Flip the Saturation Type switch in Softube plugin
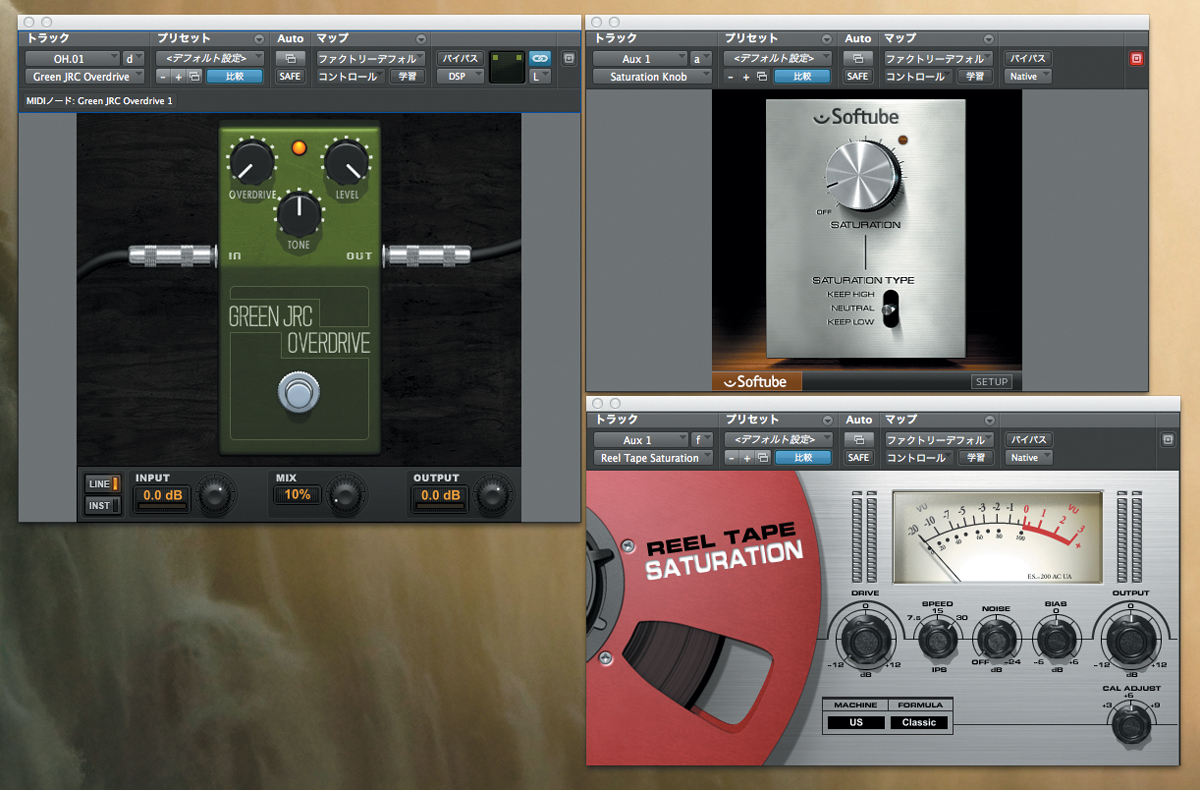This screenshot has width=1200, height=790. (x=892, y=307)
